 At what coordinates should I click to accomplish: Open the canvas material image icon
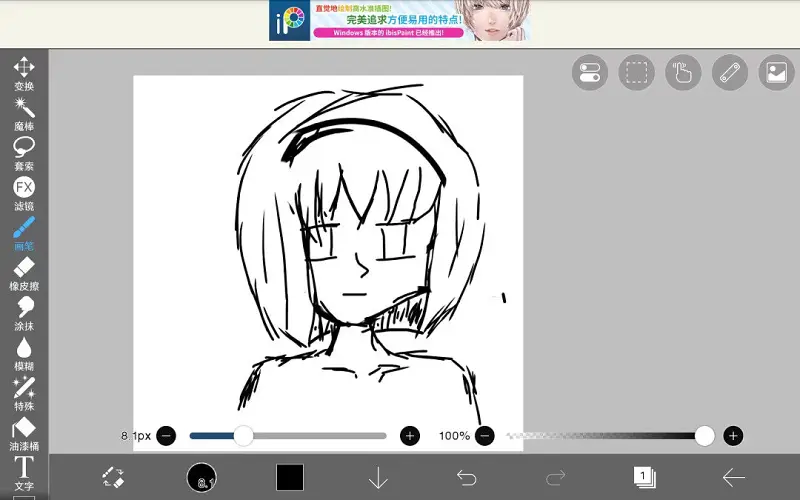point(777,72)
